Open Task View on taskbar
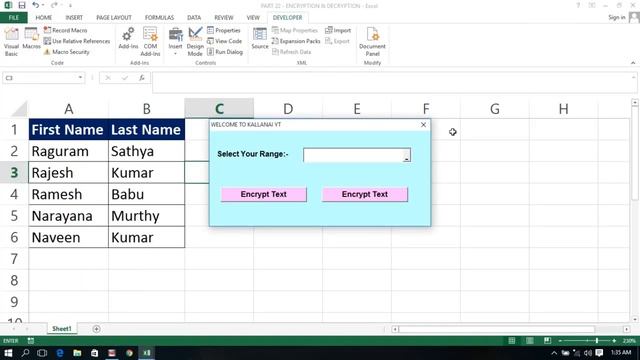The height and width of the screenshot is (360, 640). coord(42,353)
